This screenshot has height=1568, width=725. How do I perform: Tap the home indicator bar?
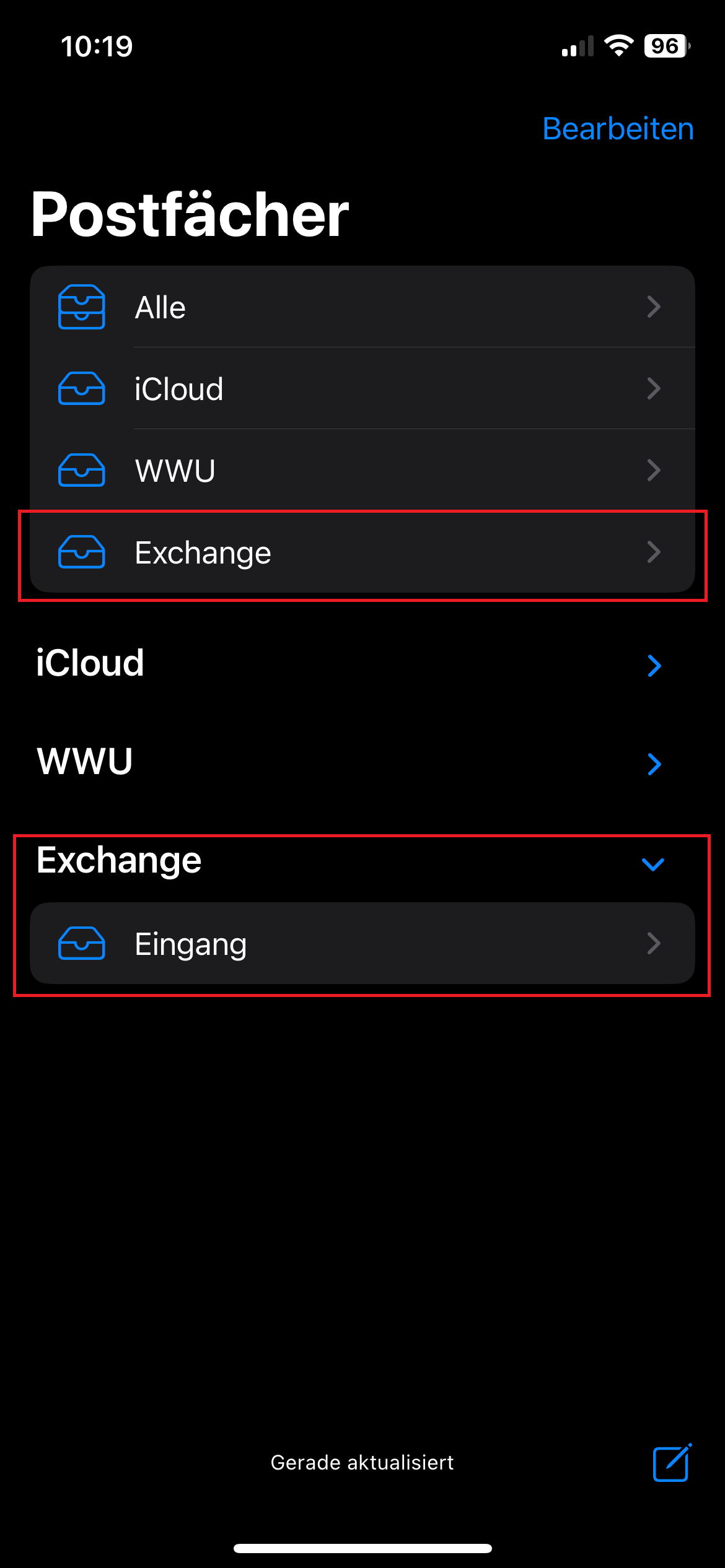coord(362,1548)
